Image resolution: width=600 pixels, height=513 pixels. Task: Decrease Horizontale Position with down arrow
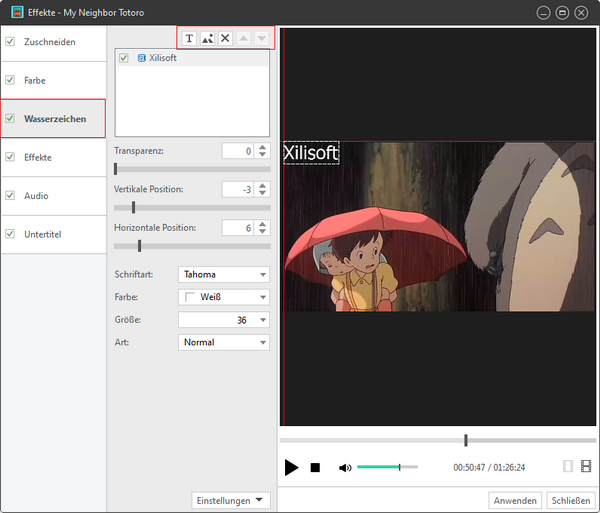262,231
